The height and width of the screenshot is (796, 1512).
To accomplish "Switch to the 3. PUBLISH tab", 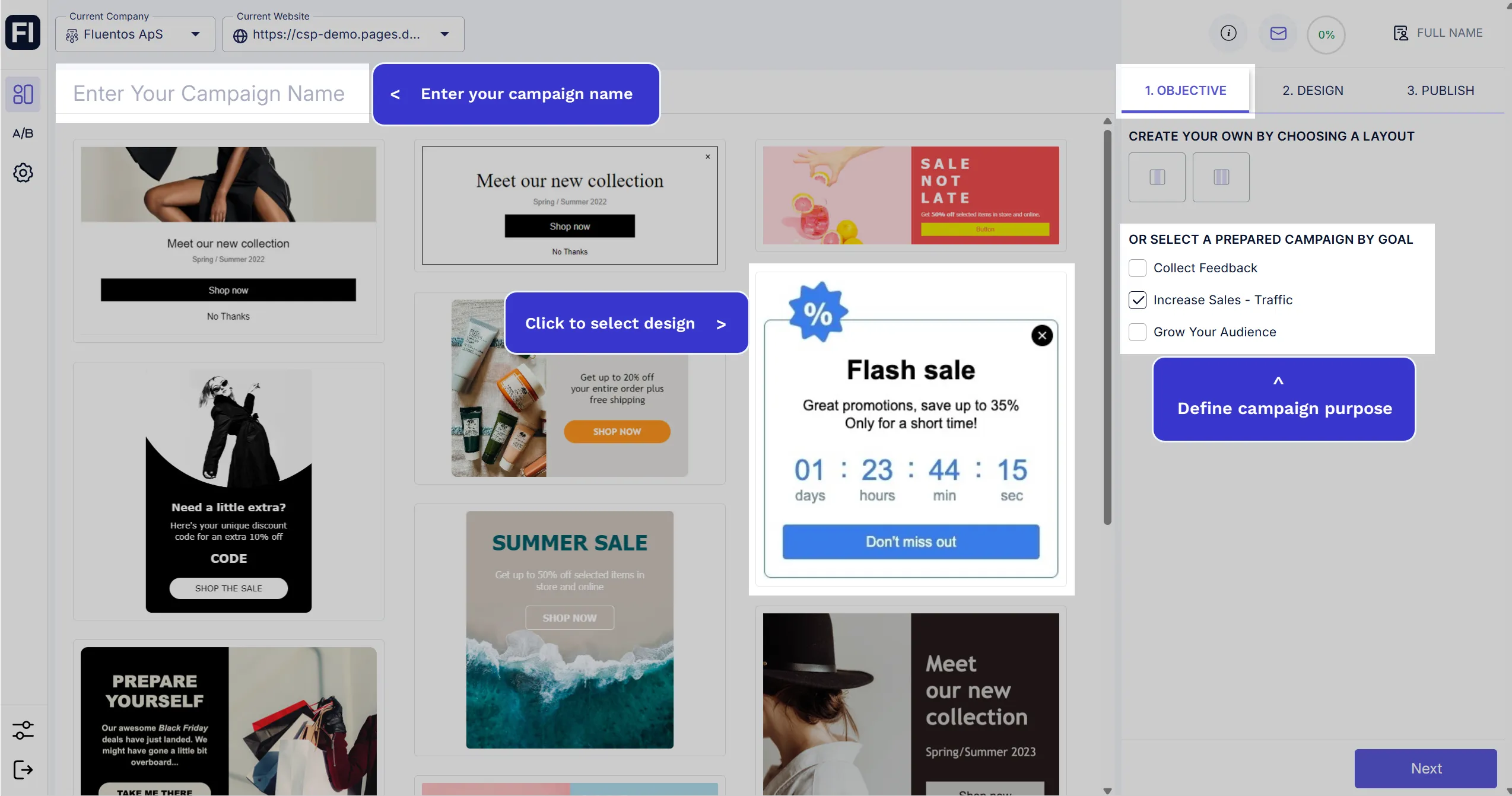I will [x=1440, y=91].
